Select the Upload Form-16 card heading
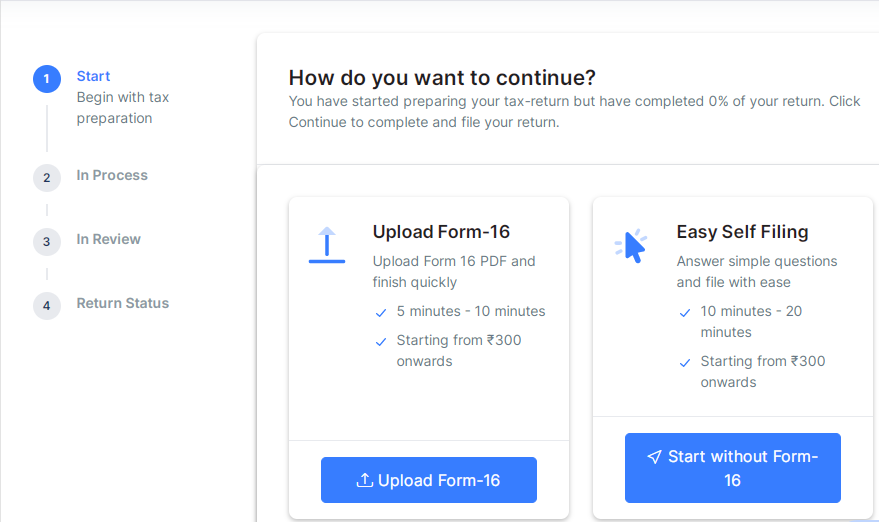The width and height of the screenshot is (879, 522). (441, 232)
